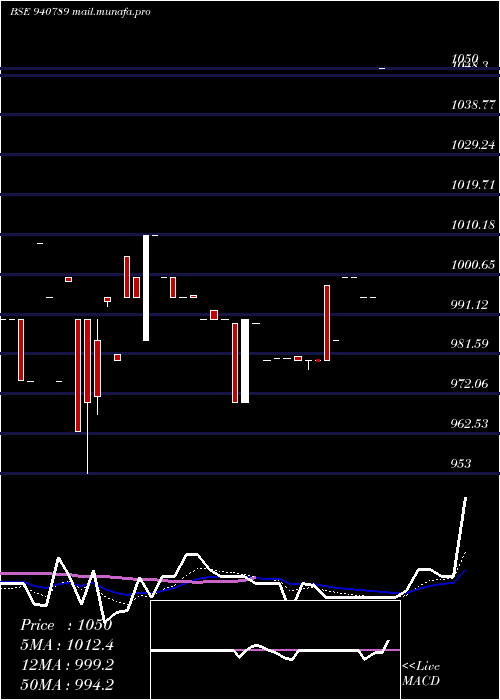The image size is (500, 700).
Task: Click the 1029.24 price level label
Action: coord(473,145)
